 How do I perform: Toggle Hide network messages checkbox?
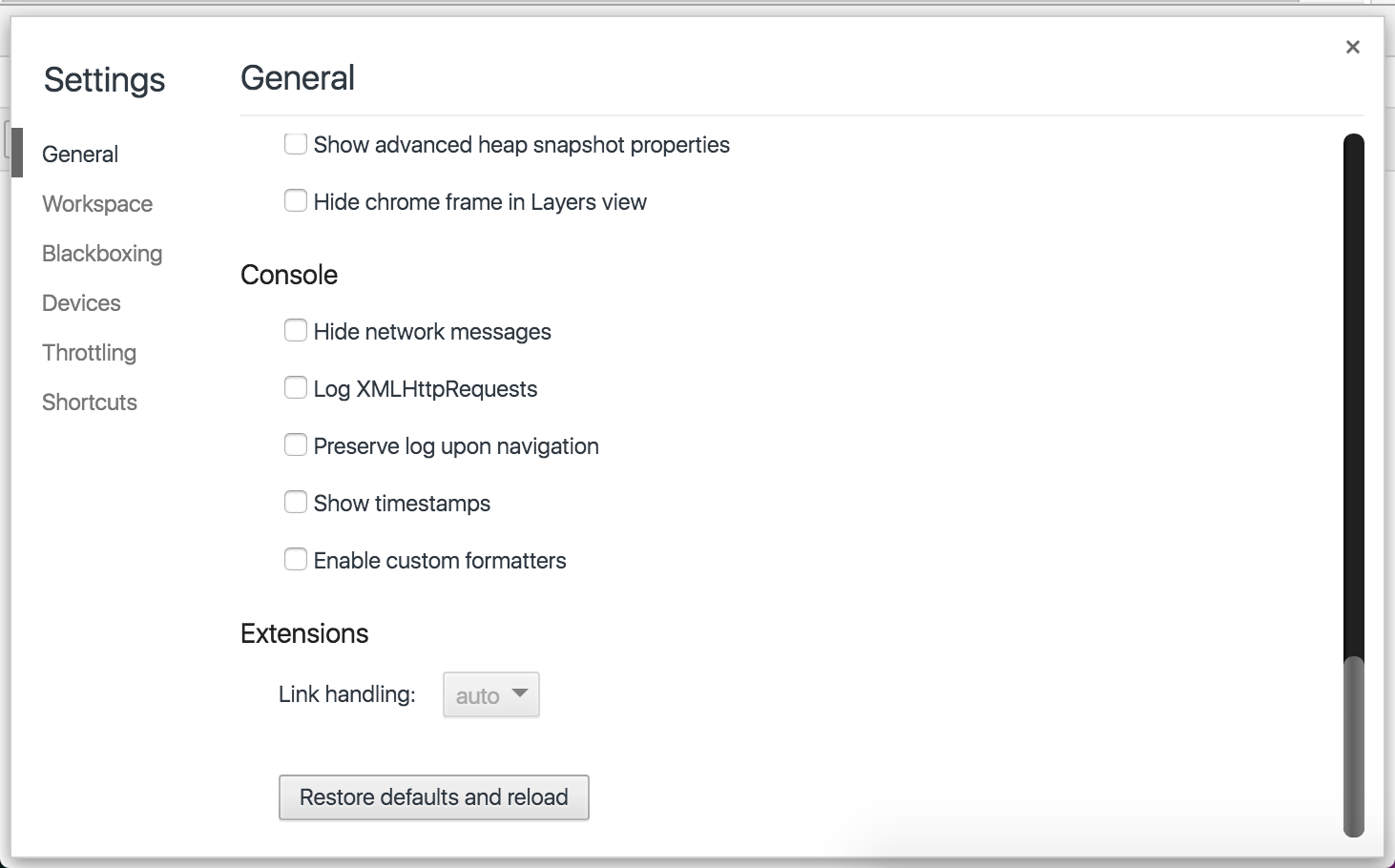296,331
